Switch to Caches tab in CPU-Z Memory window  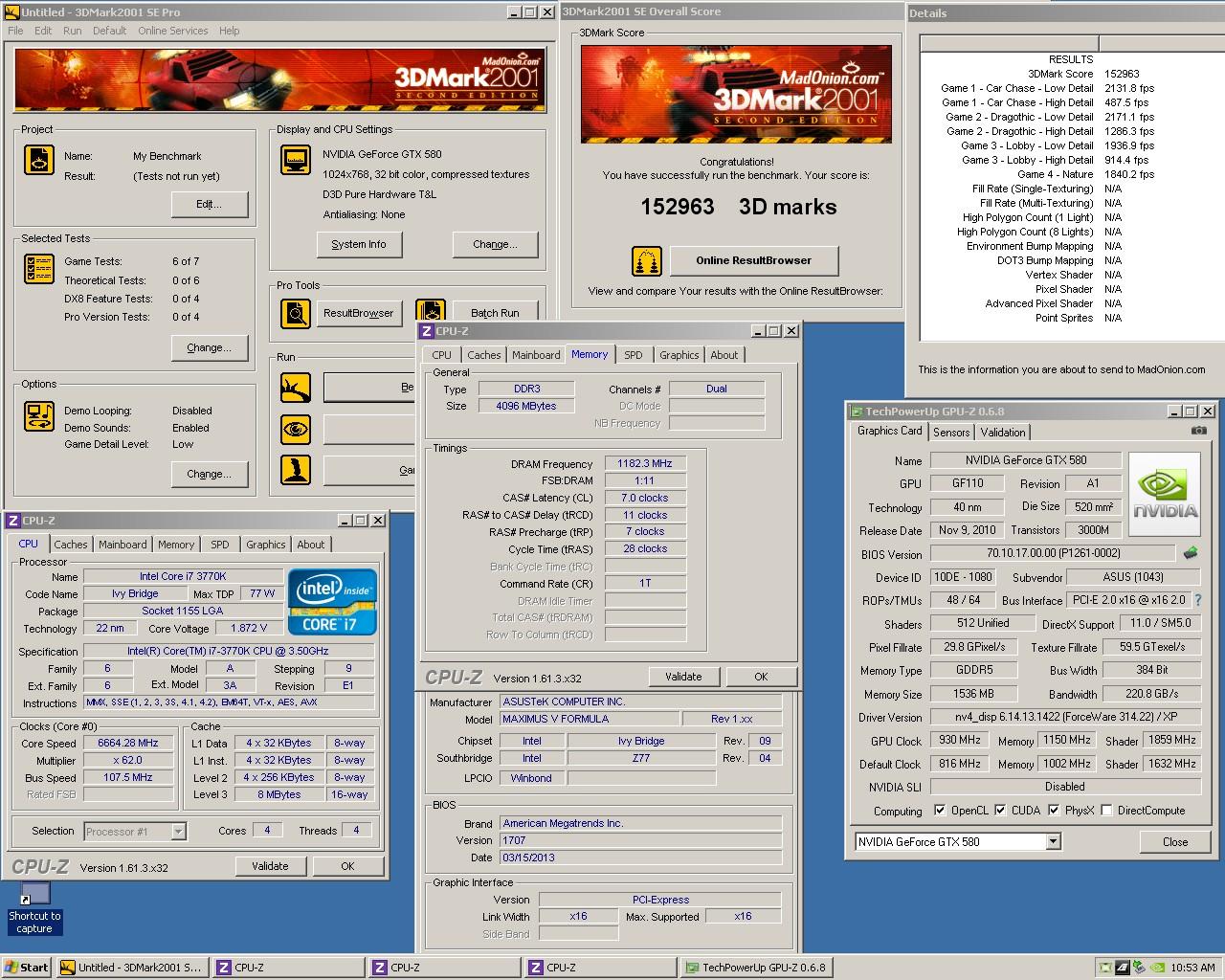pyautogui.click(x=483, y=355)
